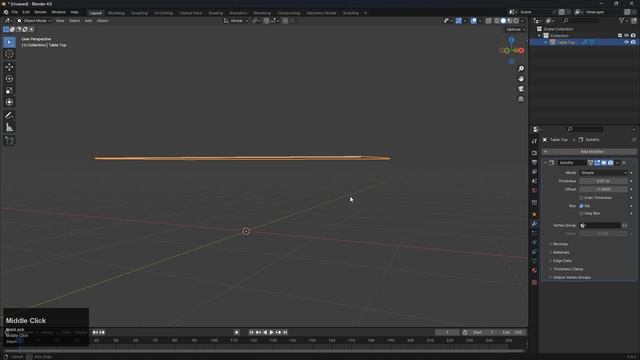Open the Modifiers wrench properties tab
Viewport: 640px width, 360px height.
(x=534, y=224)
